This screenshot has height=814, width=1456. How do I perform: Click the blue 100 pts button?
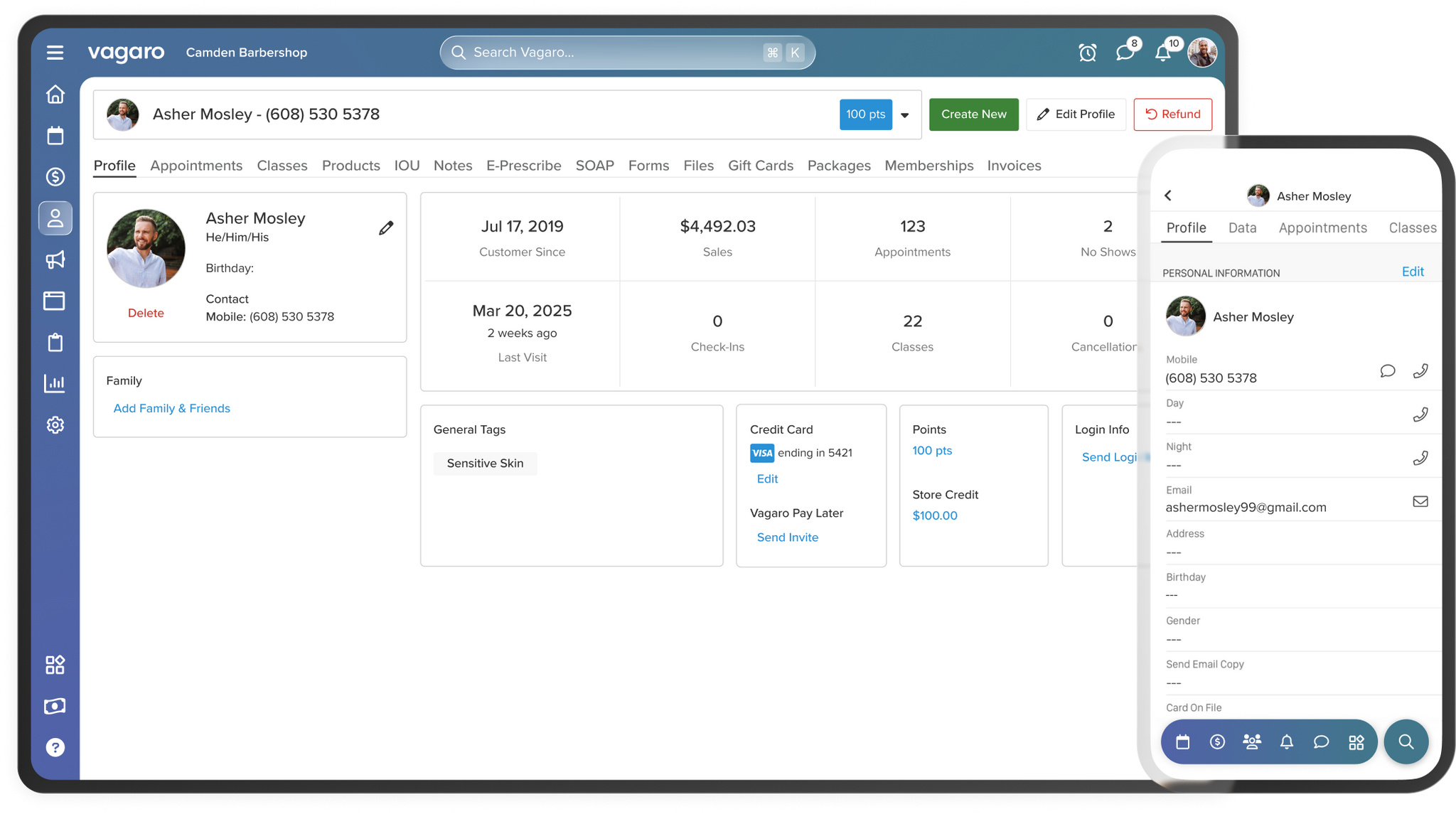[866, 114]
